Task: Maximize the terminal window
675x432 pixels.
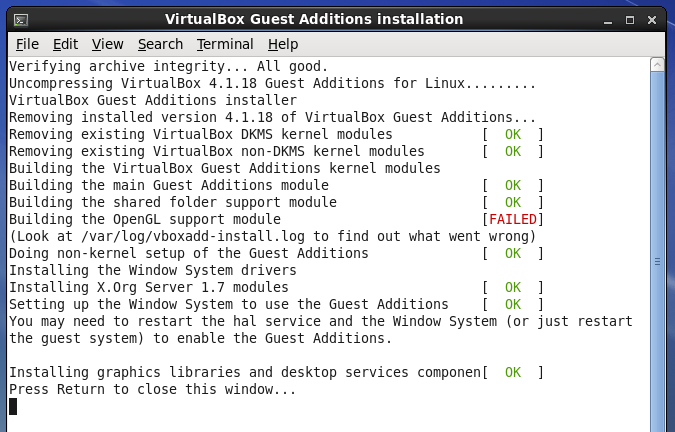Action: pyautogui.click(x=630, y=20)
